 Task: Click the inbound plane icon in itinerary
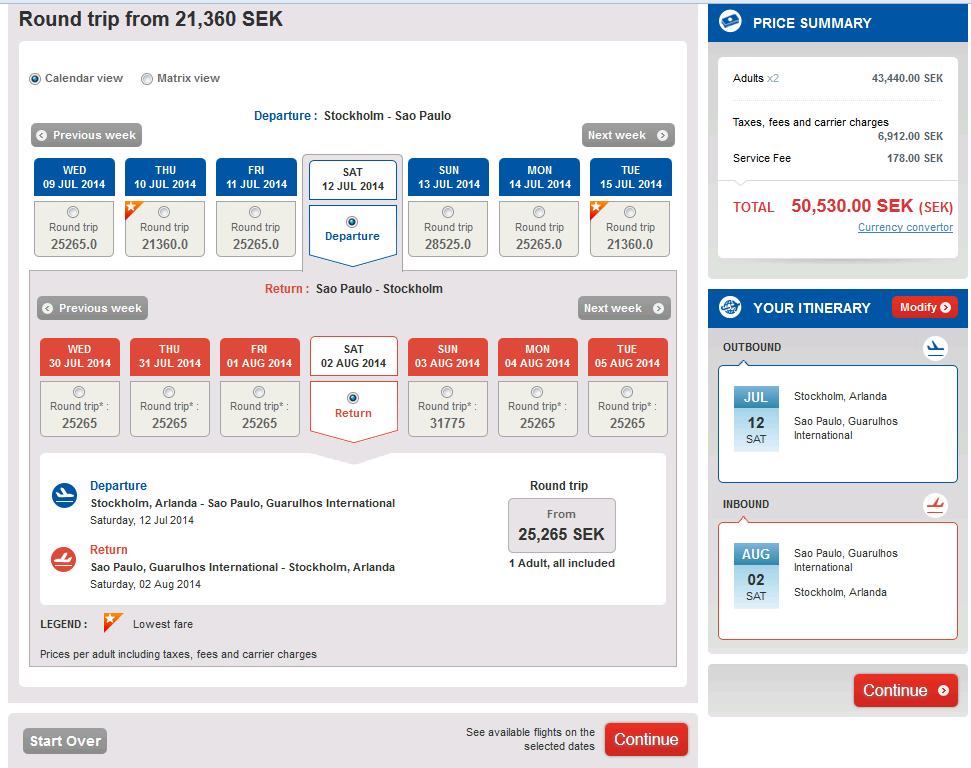(x=935, y=505)
